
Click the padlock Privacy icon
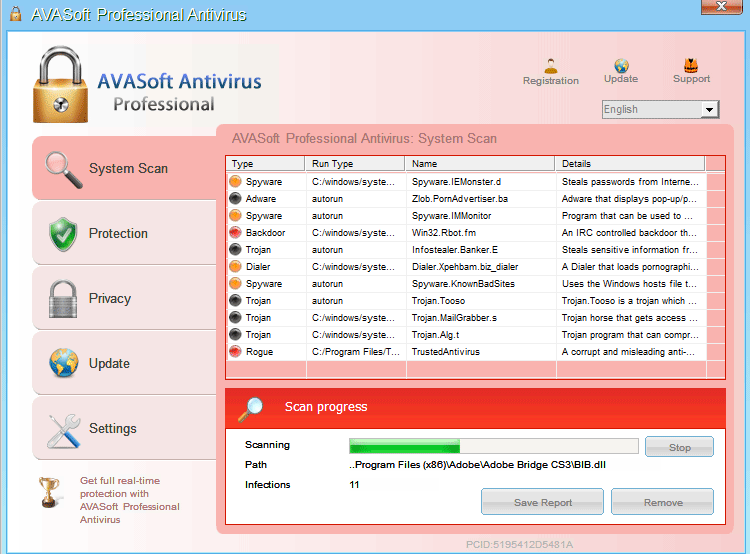coord(63,298)
